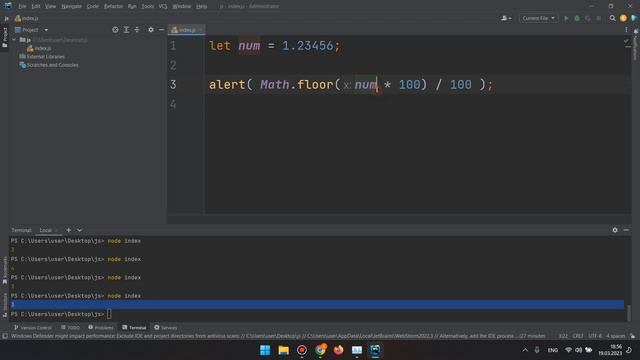
Task: Click Windows Defender notification in status bar
Action: coord(278,336)
